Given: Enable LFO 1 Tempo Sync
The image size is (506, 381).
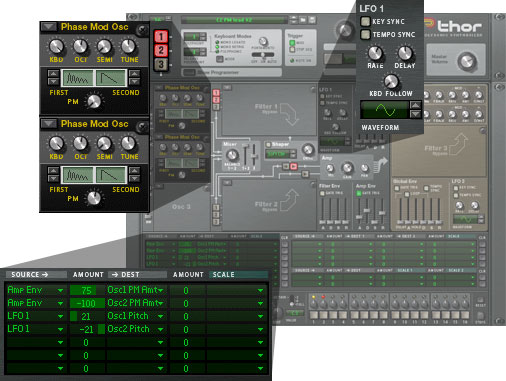Looking at the screenshot, I should (x=365, y=34).
